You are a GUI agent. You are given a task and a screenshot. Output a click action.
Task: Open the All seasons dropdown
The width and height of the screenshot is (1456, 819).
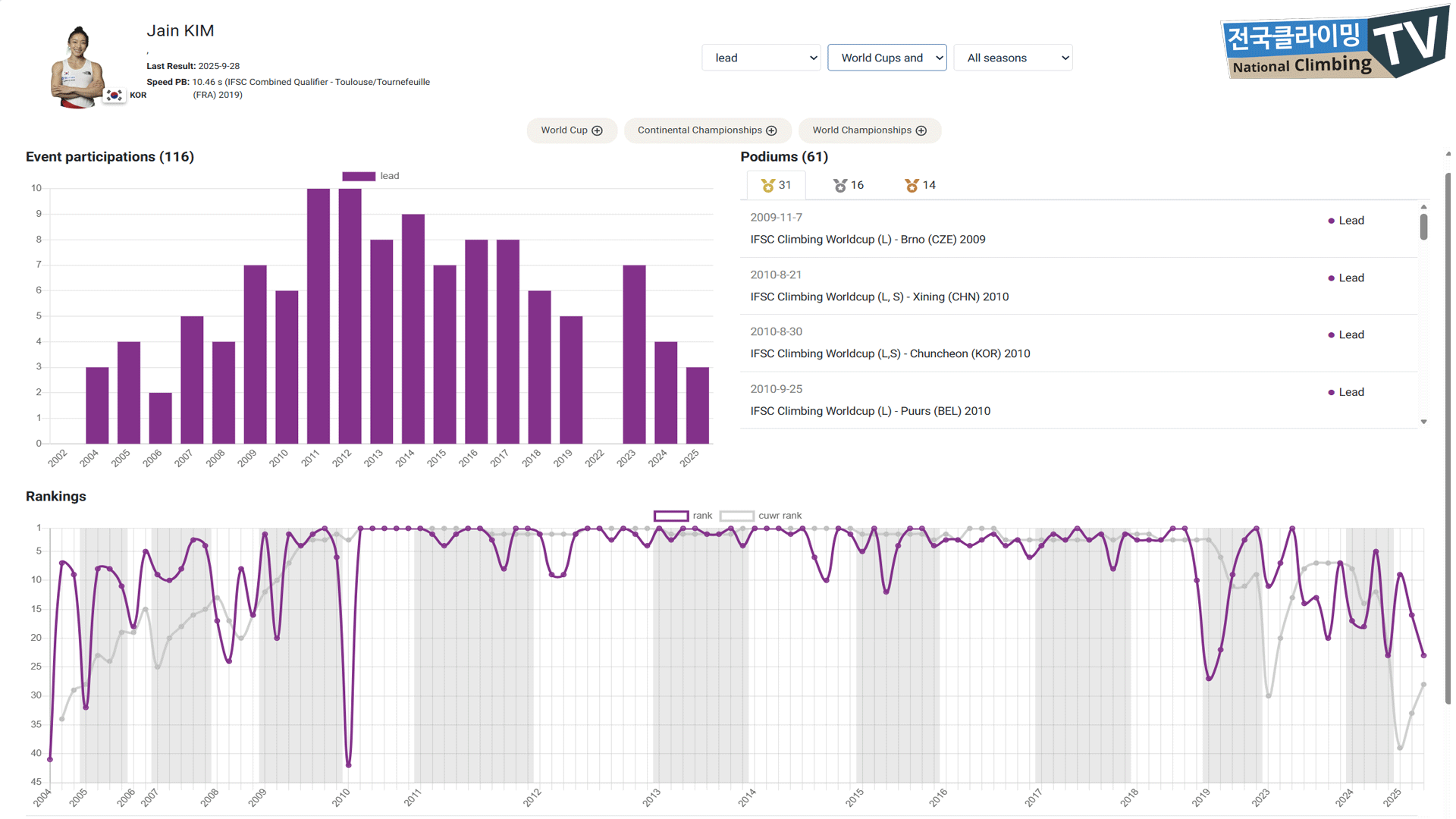[x=1012, y=58]
